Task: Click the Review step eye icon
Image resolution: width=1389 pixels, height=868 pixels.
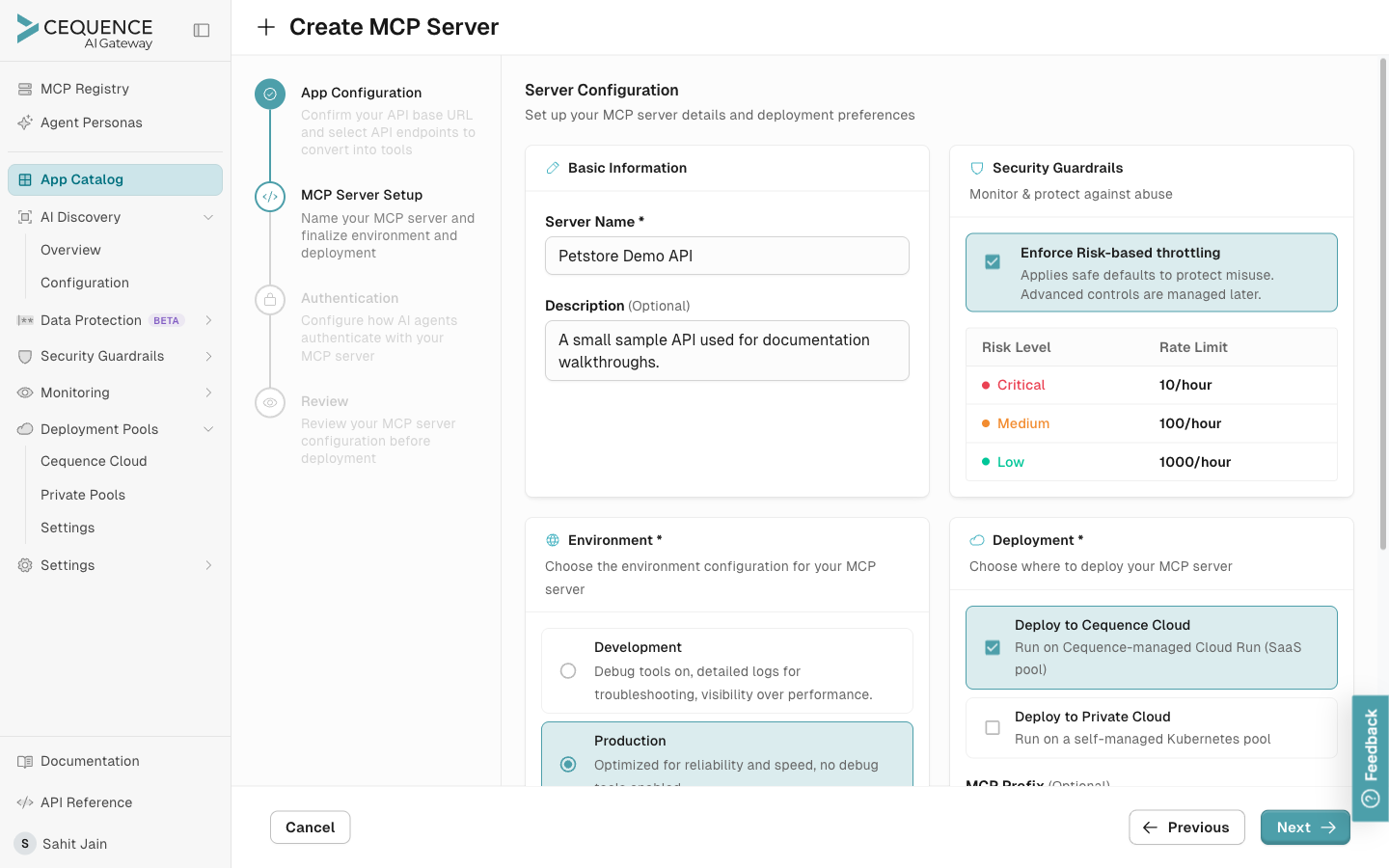Action: (270, 402)
